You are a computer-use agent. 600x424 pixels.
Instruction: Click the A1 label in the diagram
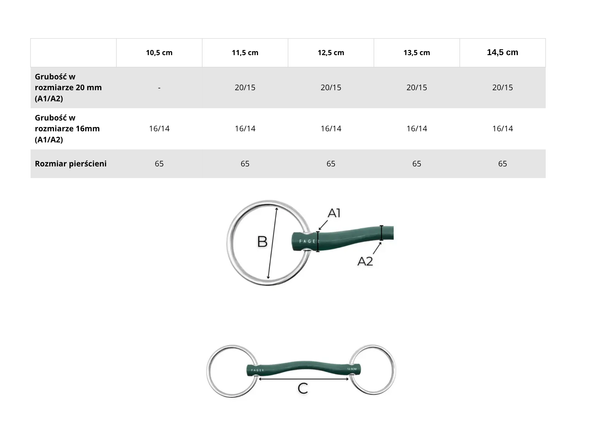point(335,213)
